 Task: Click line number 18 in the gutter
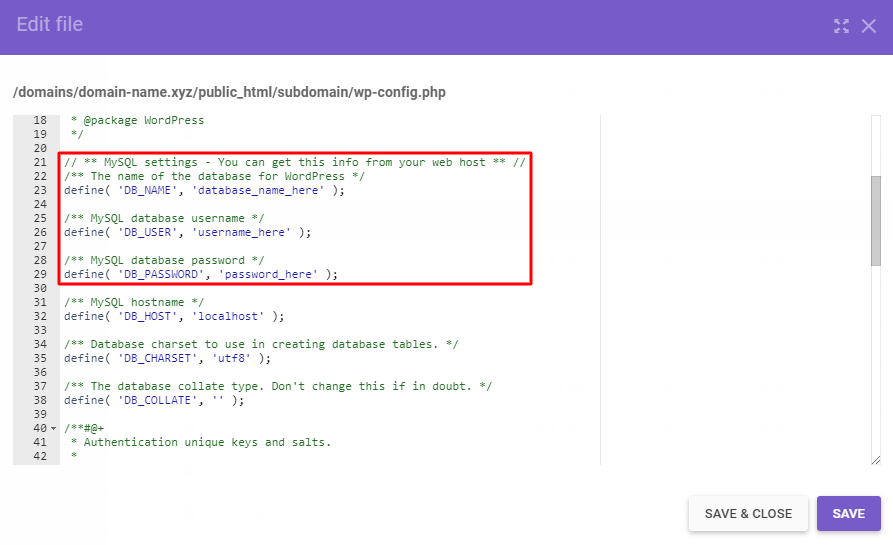[40, 120]
